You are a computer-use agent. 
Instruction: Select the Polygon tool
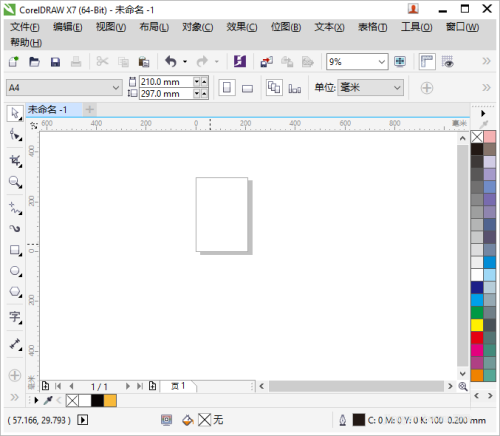[x=15, y=292]
